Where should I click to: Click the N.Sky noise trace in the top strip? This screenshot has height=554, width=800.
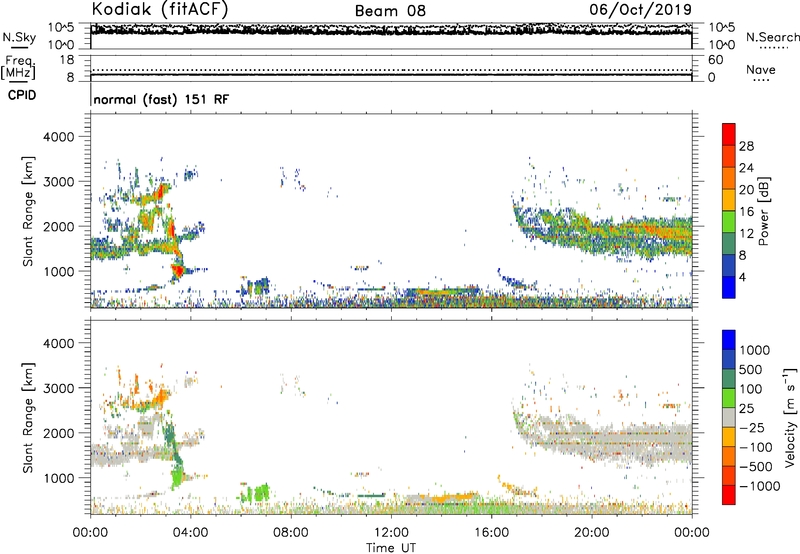(391, 30)
